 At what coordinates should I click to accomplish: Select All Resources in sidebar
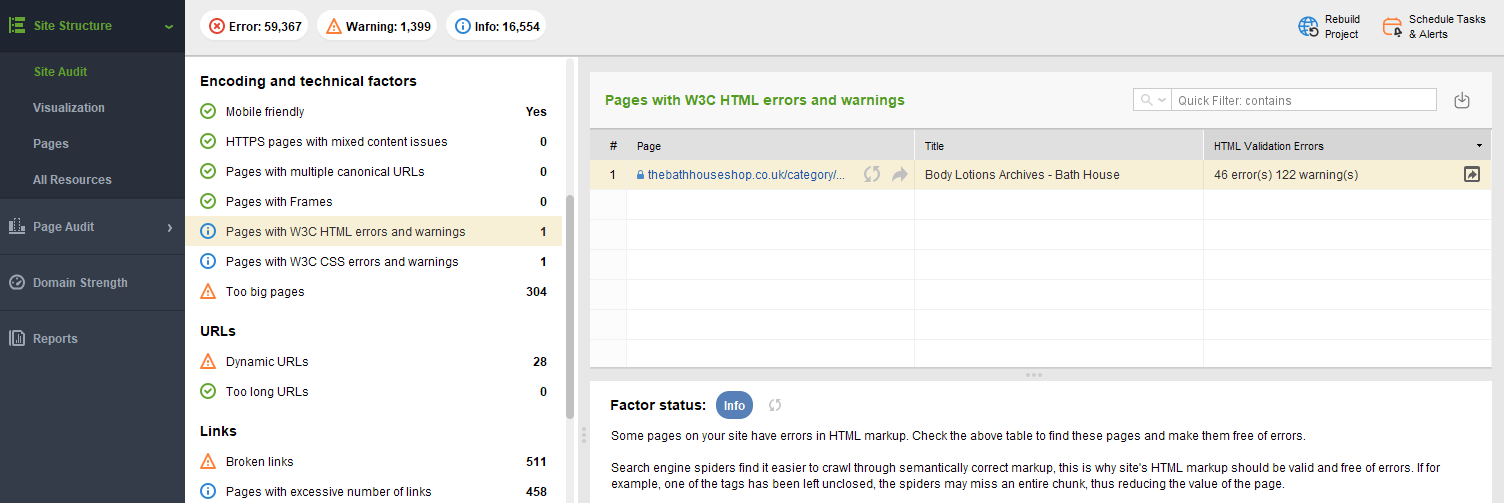click(72, 180)
